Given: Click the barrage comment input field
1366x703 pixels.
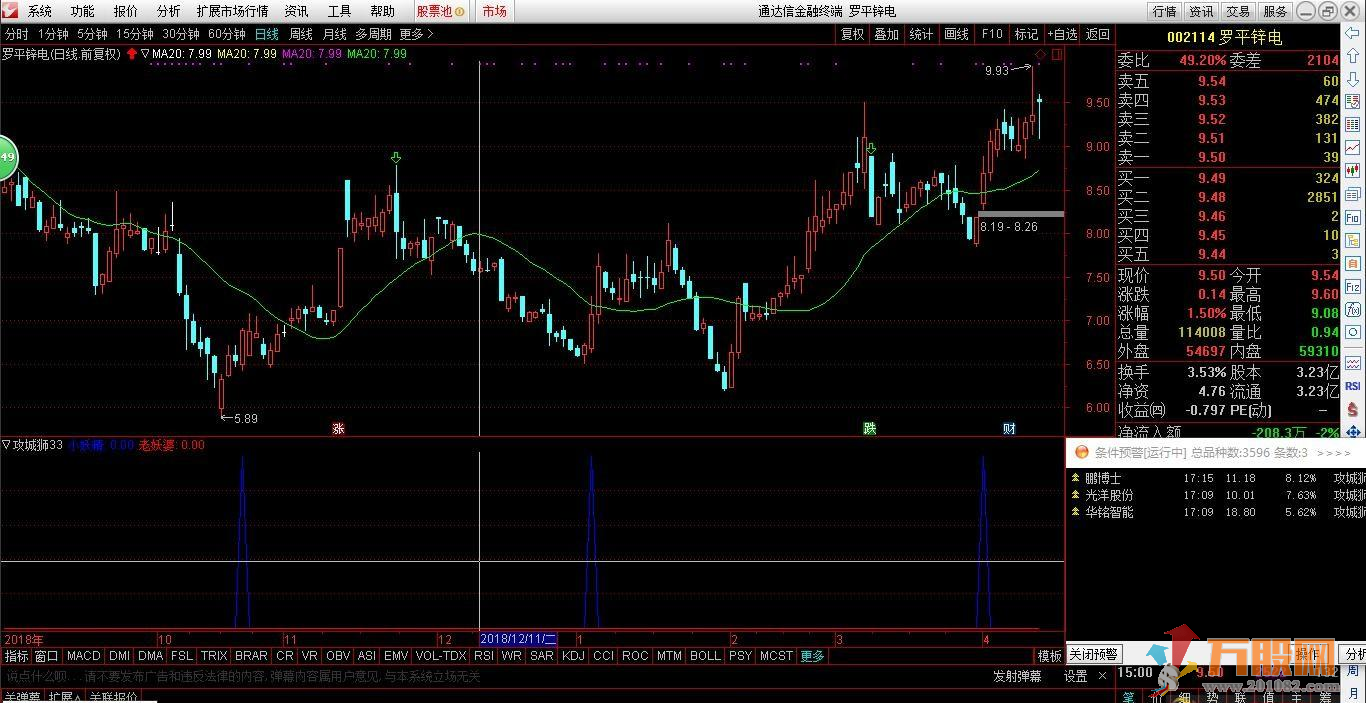Looking at the screenshot, I should click(x=490, y=676).
